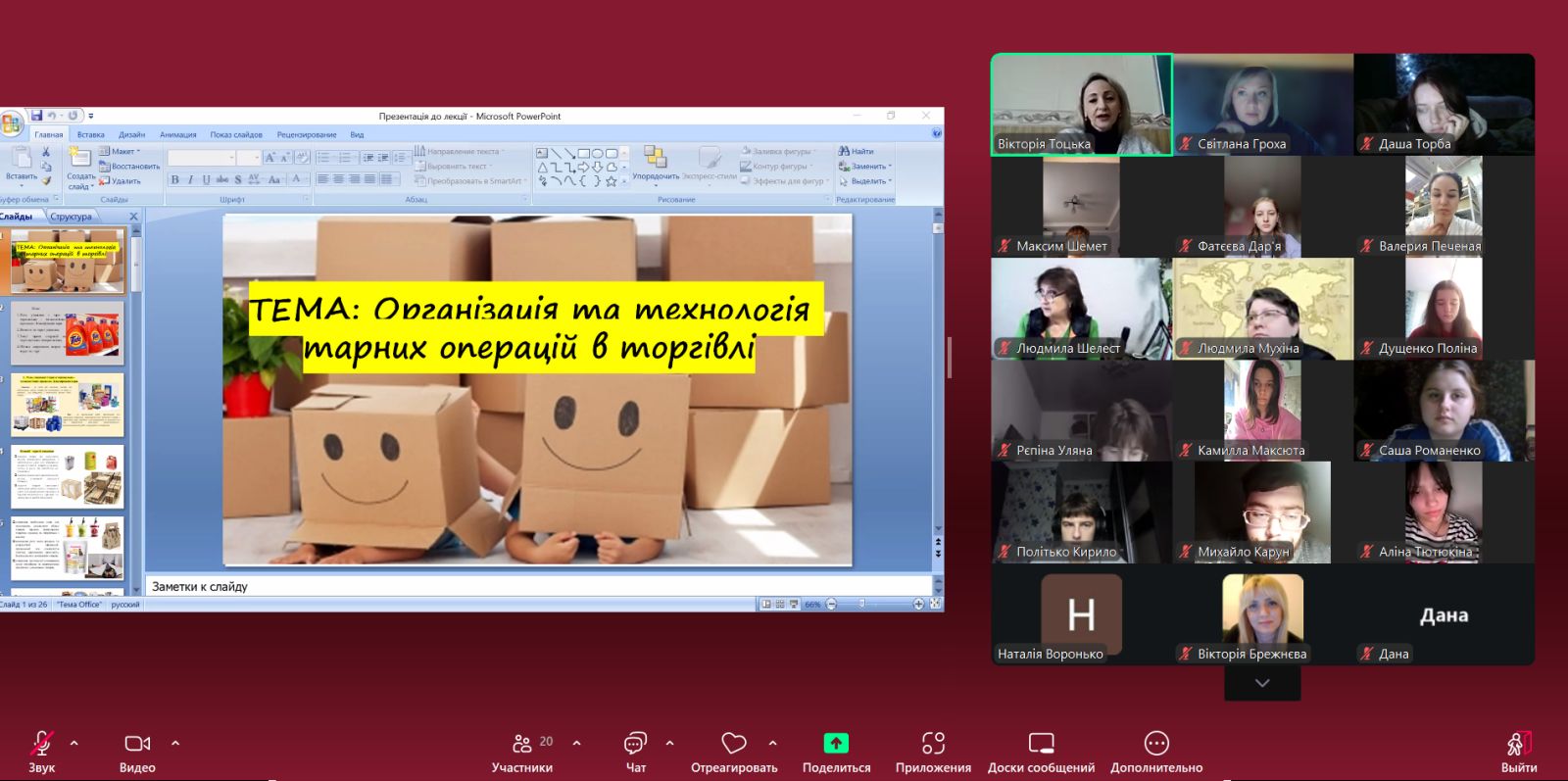Expand video options arrow next to Видео
The height and width of the screenshot is (781, 1568).
[x=175, y=743]
